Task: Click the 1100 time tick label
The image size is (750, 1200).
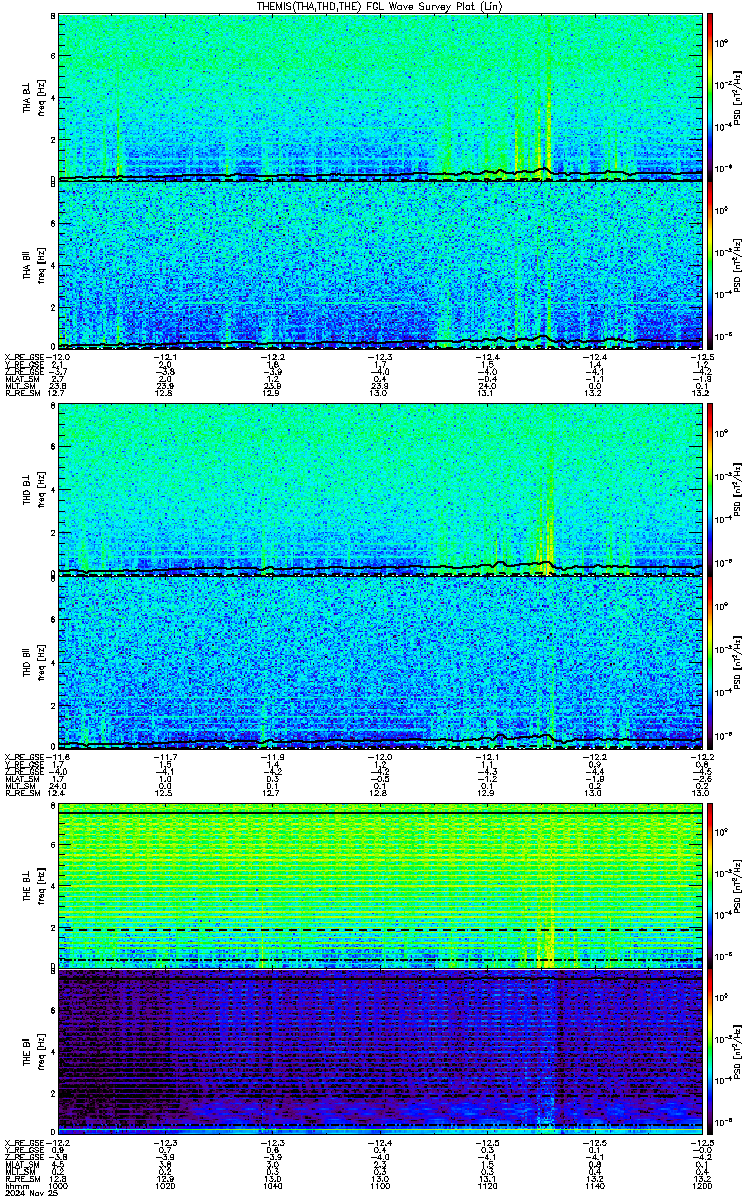Action: tap(380, 1186)
